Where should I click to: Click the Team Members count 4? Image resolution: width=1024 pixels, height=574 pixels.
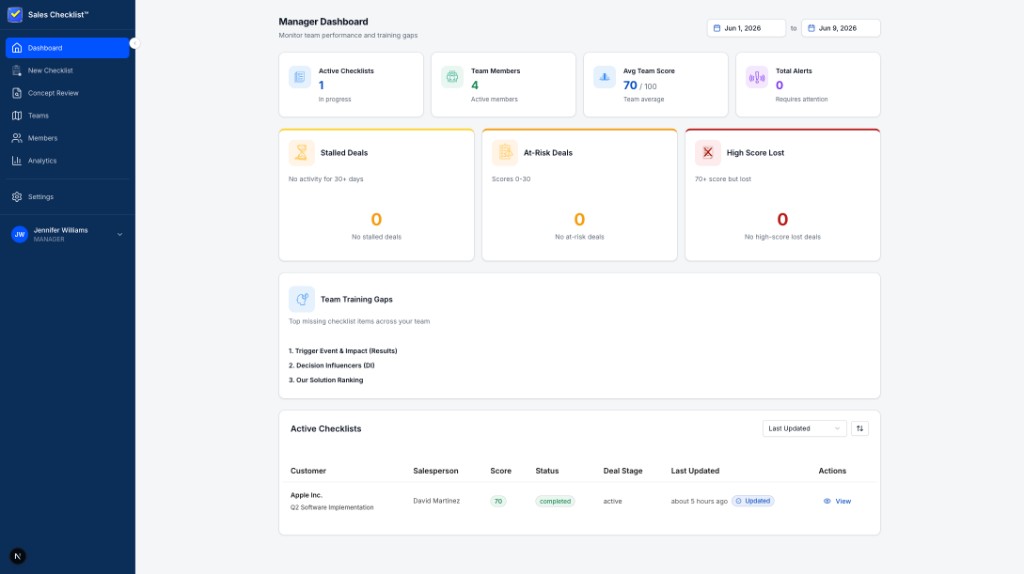click(475, 85)
